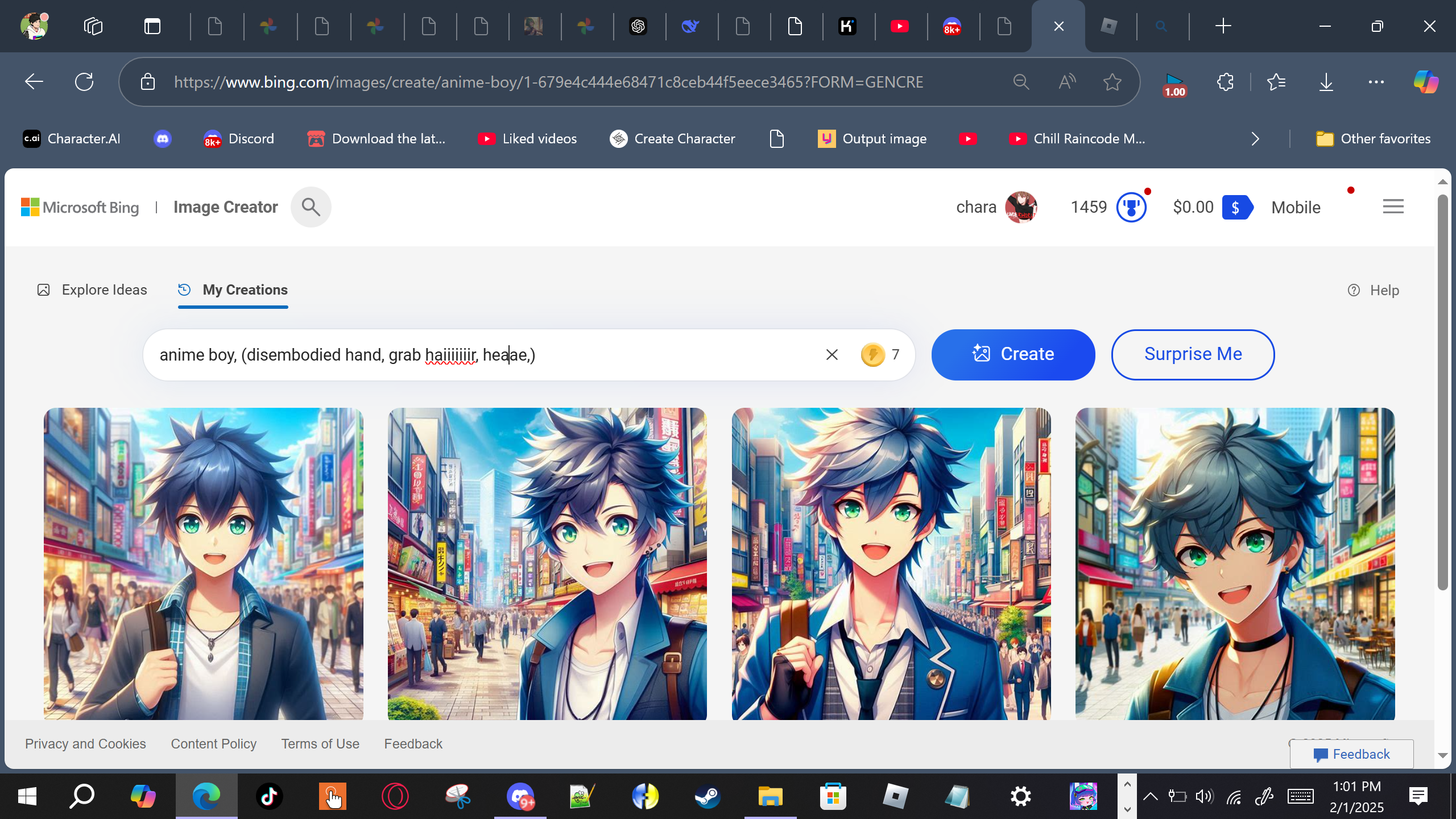
Task: Clear the prompt with the X icon
Action: coord(832,355)
